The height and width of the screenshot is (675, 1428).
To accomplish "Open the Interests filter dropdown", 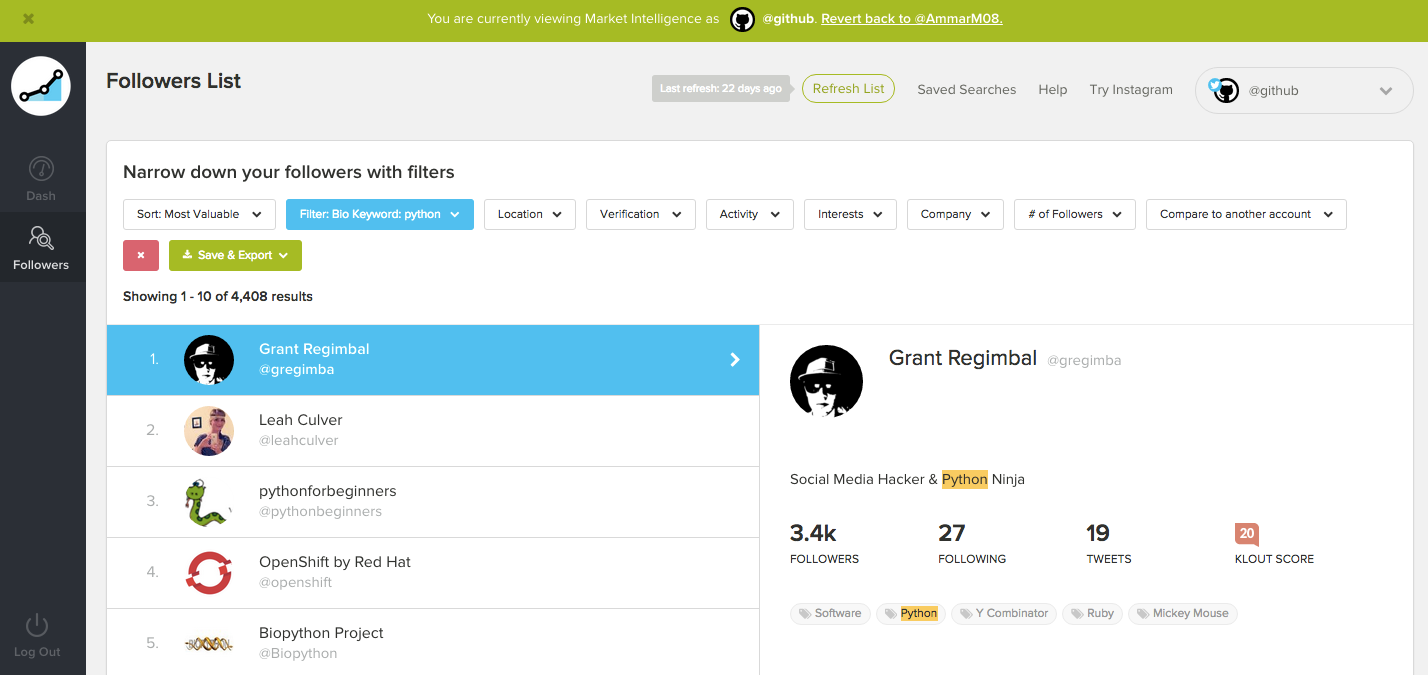I will pyautogui.click(x=850, y=214).
